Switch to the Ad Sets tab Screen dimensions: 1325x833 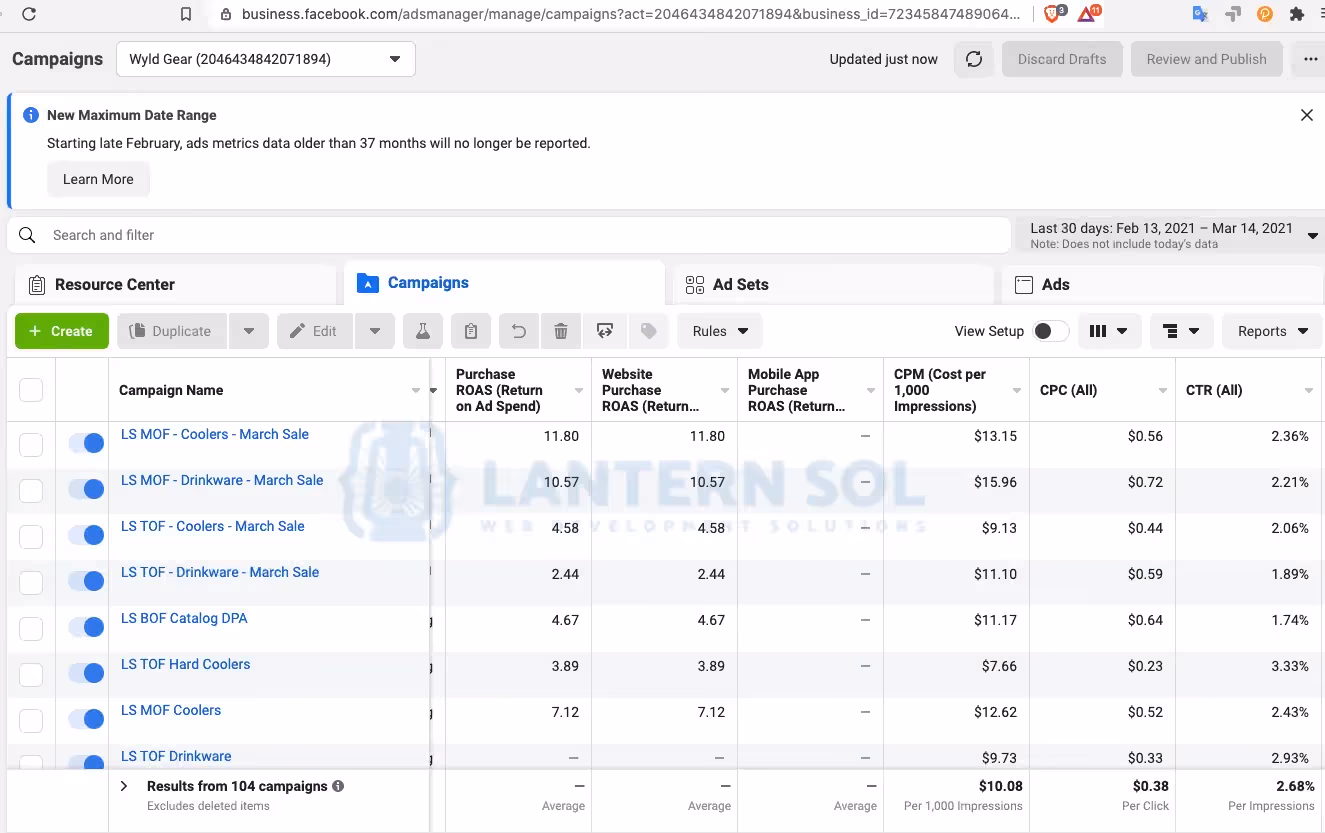tap(834, 285)
